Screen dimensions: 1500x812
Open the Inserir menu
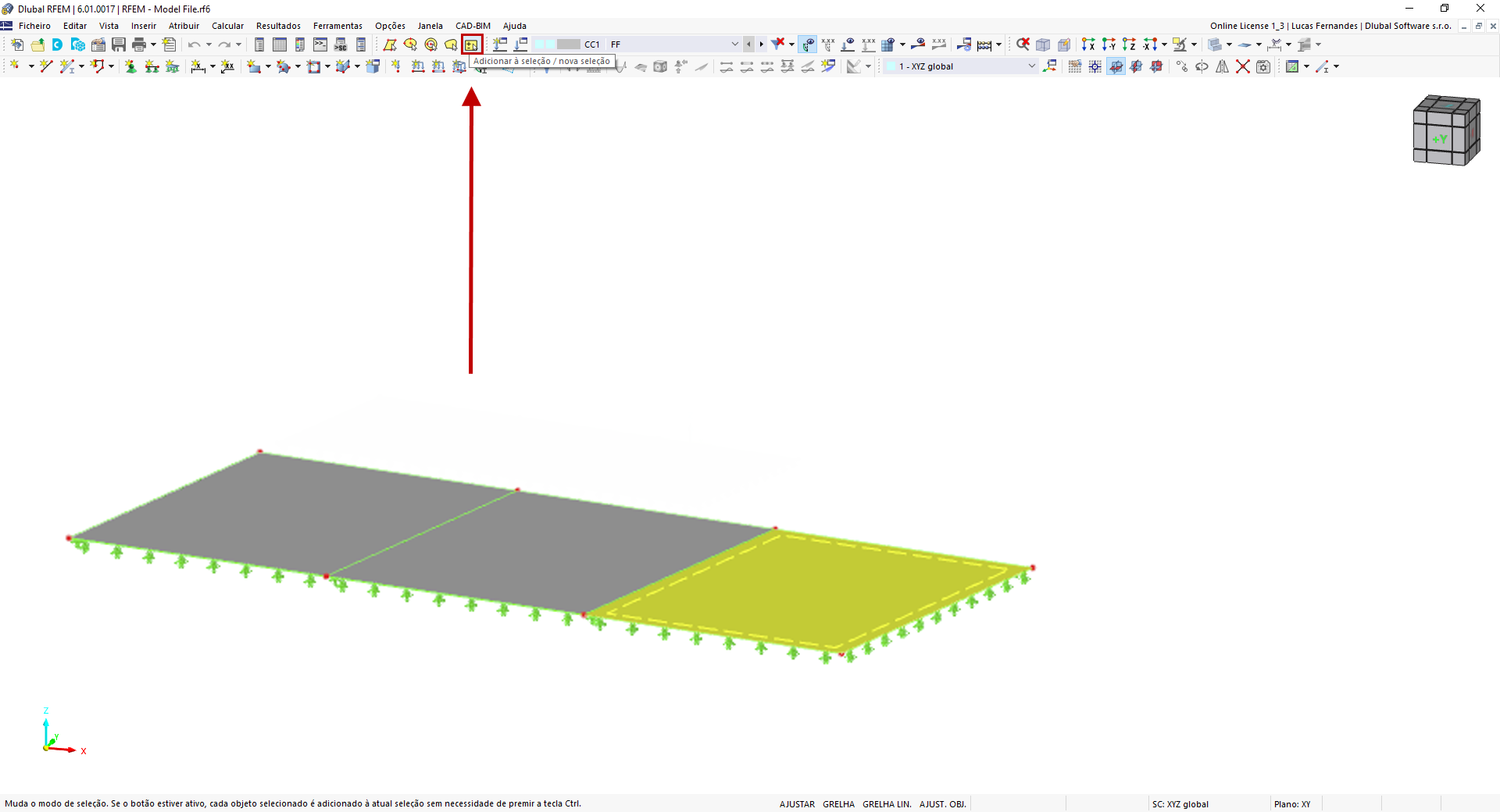pos(144,26)
